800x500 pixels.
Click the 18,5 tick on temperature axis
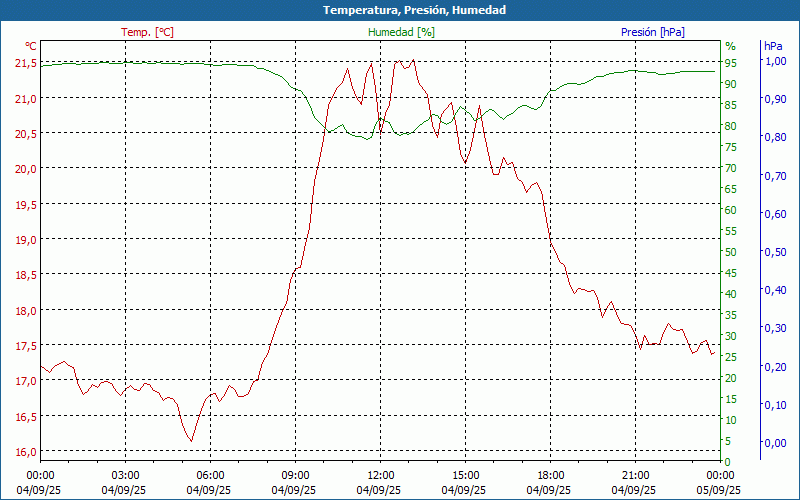pos(27,275)
